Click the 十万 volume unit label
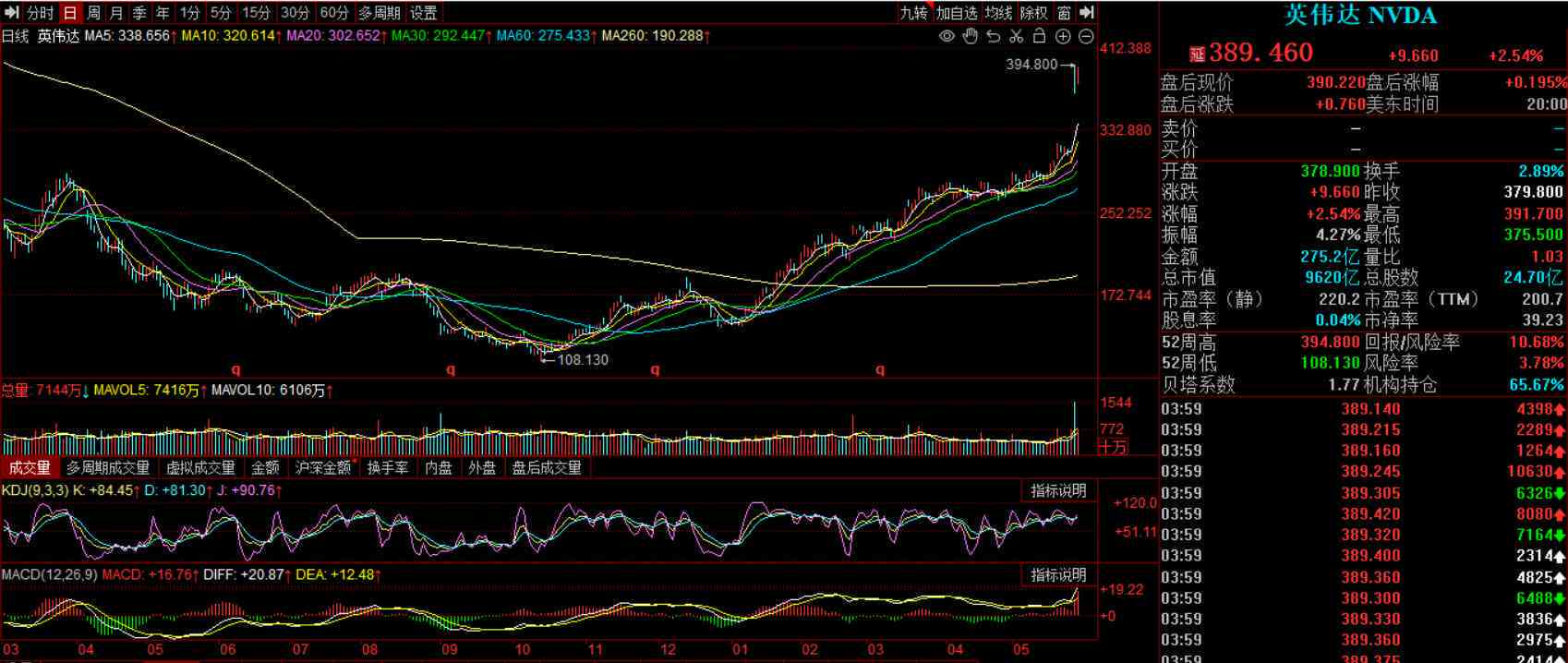The height and width of the screenshot is (663, 1568). [1114, 447]
